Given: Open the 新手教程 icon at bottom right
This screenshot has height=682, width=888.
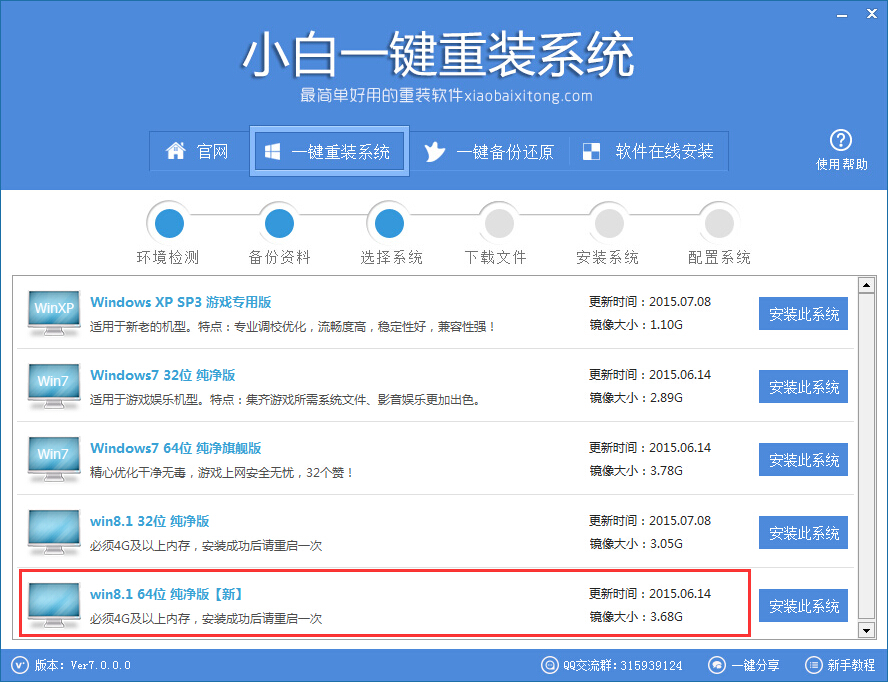Looking at the screenshot, I should 812,664.
